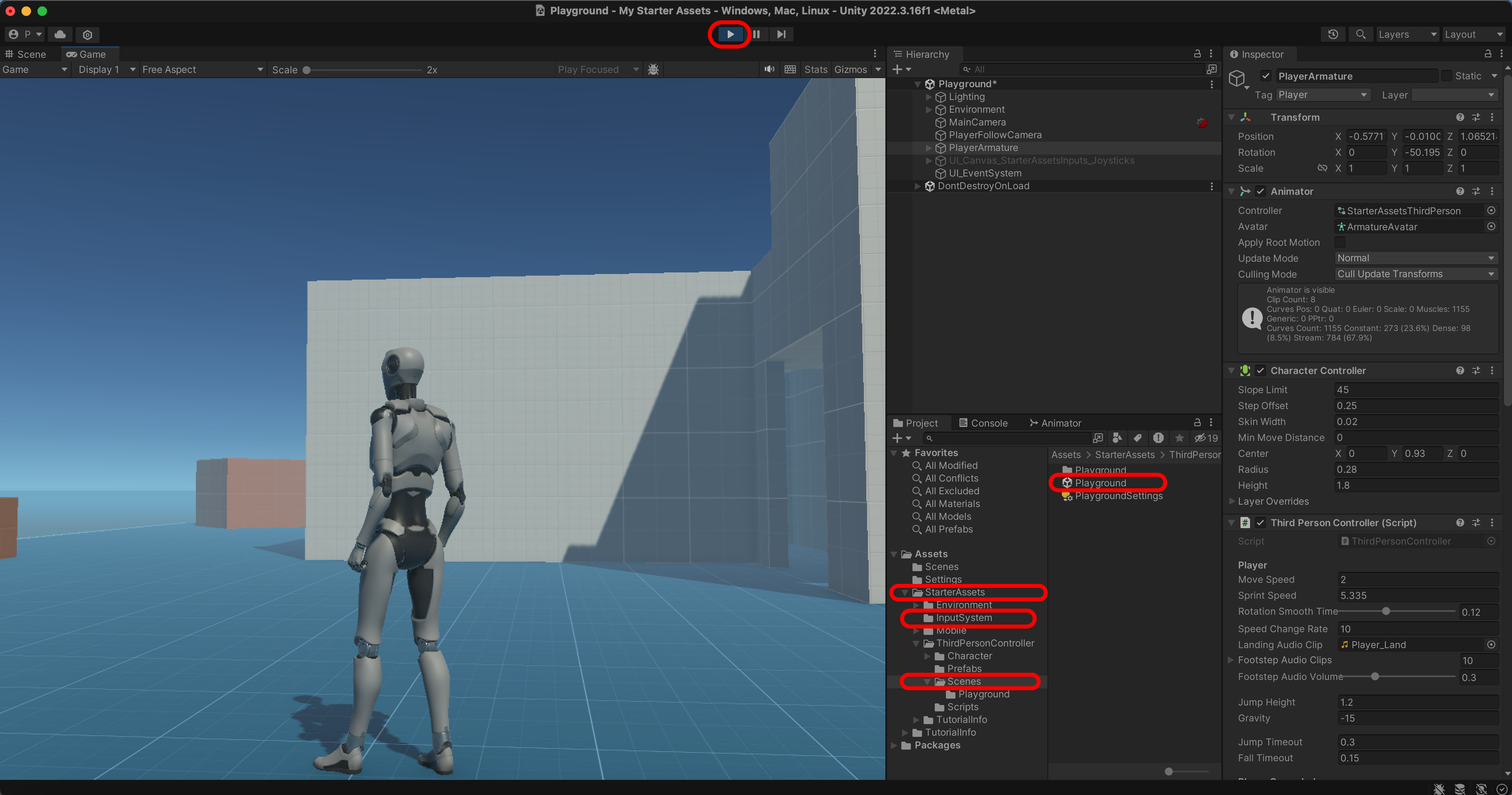Toggle the PlayerArmature active checkbox
Screen dimensions: 1512x795
tap(1266, 76)
